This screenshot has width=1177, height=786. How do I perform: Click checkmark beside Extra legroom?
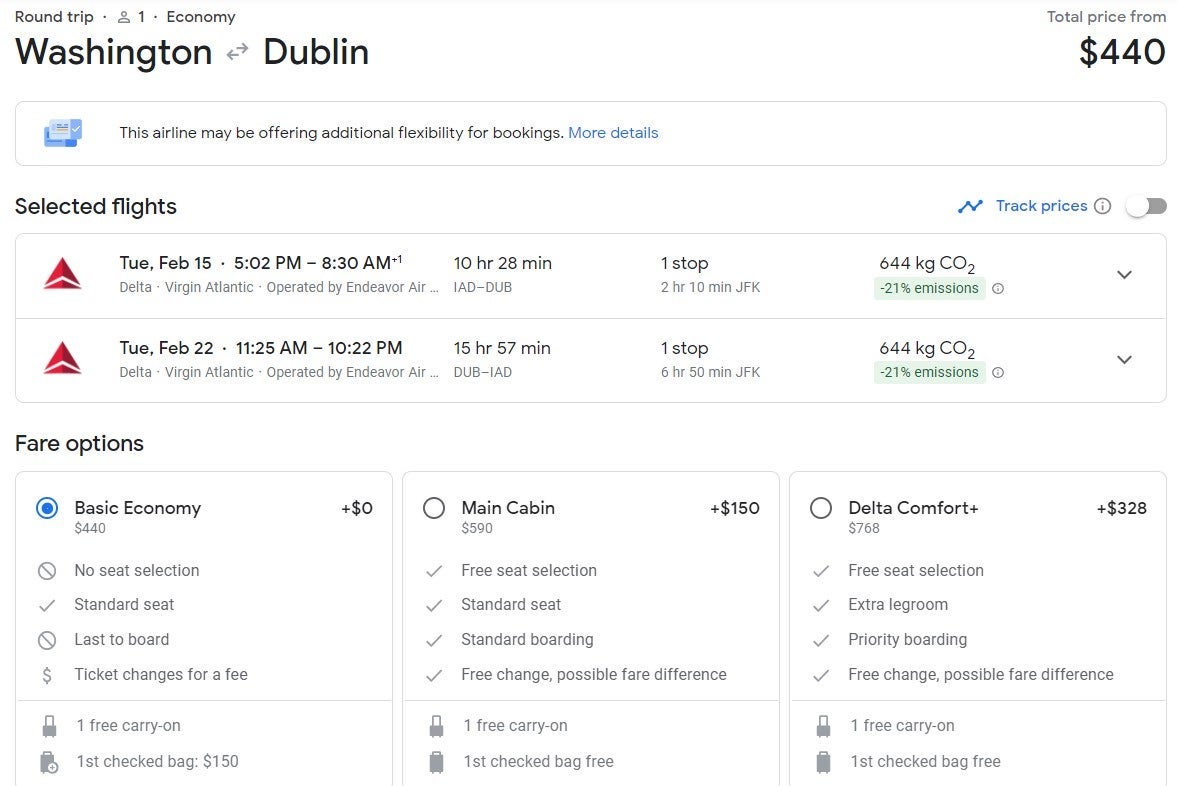pos(821,605)
